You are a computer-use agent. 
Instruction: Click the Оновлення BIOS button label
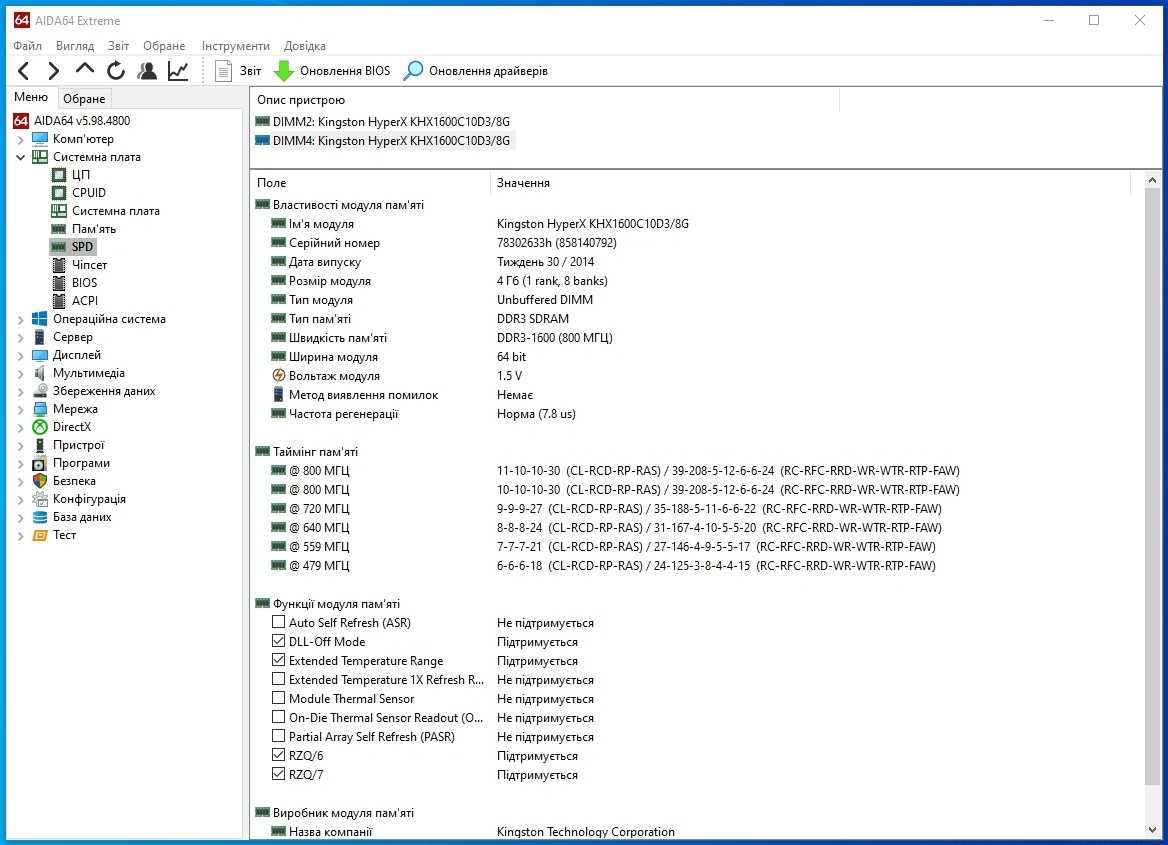tap(345, 71)
